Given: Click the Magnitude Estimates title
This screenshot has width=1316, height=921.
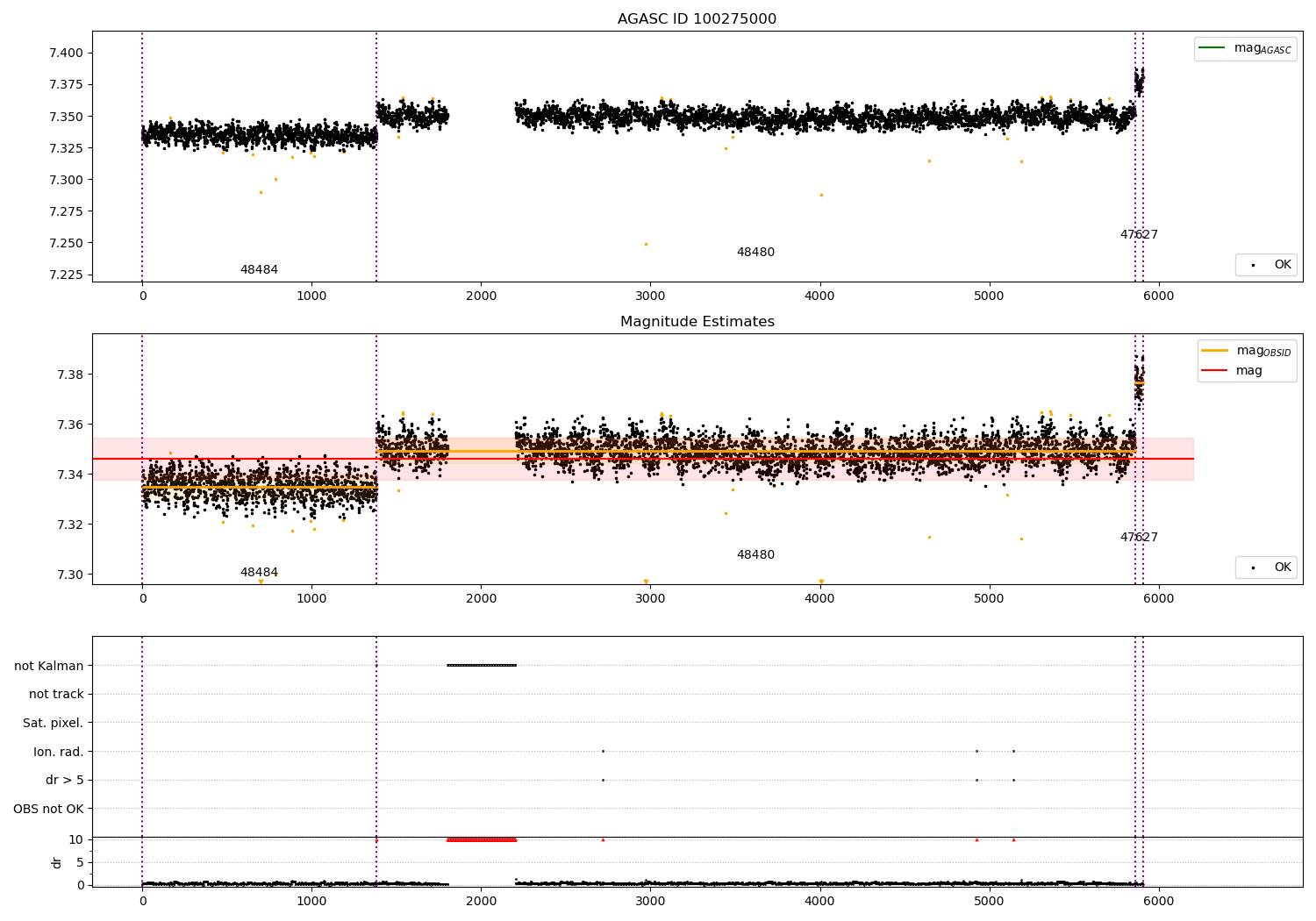Looking at the screenshot, I should point(697,322).
